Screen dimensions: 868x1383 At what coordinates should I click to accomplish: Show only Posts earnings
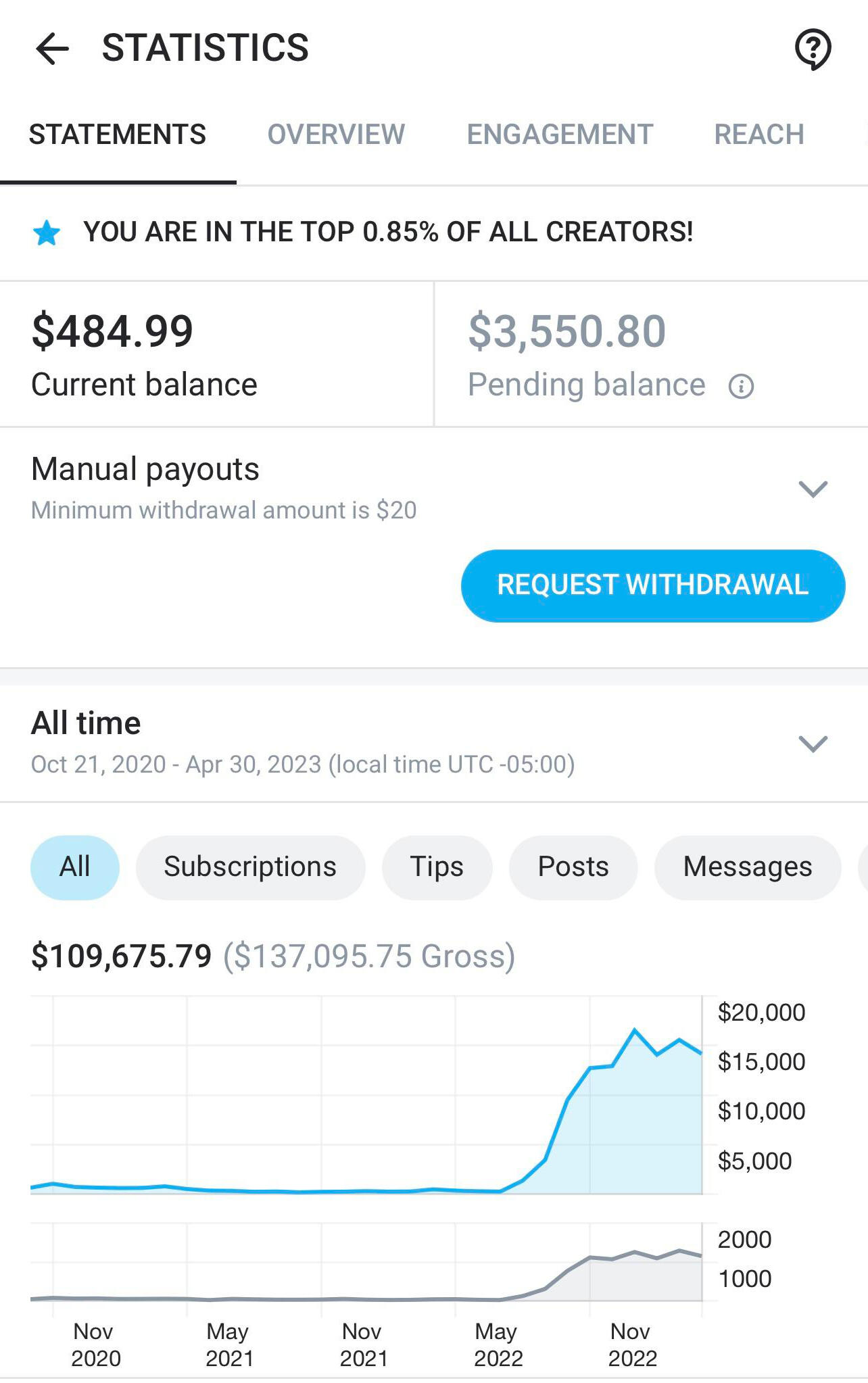click(x=573, y=867)
